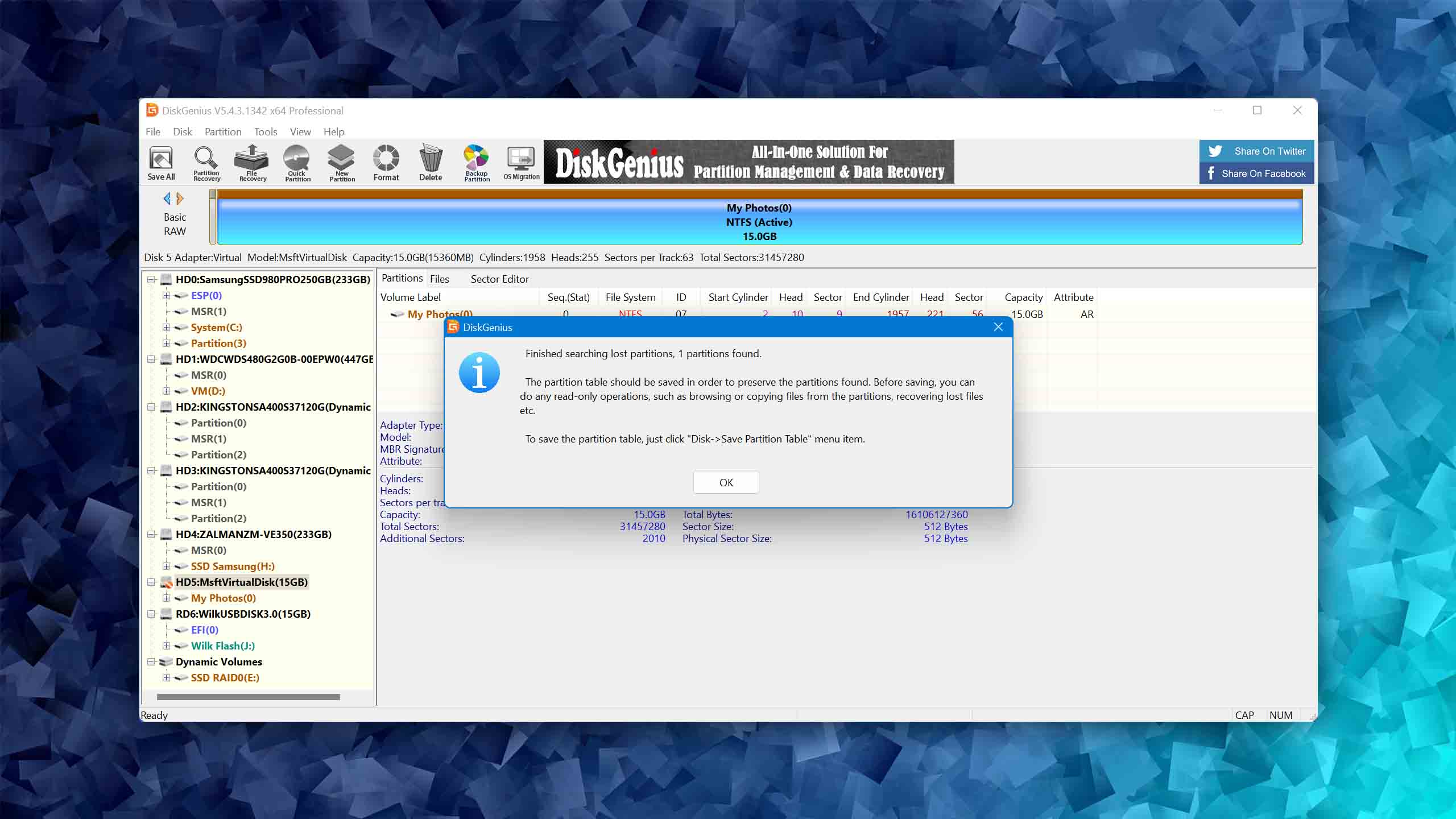Confirm the dialog with OK

726,482
